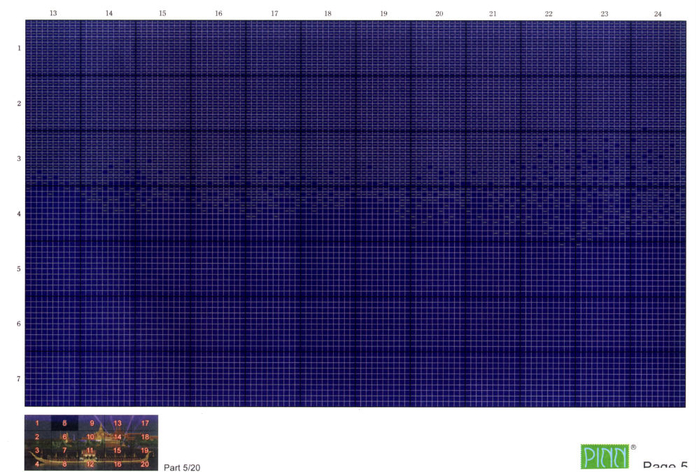Open section 4 in the overview thumbnail
The image size is (699, 472).
click(x=37, y=464)
